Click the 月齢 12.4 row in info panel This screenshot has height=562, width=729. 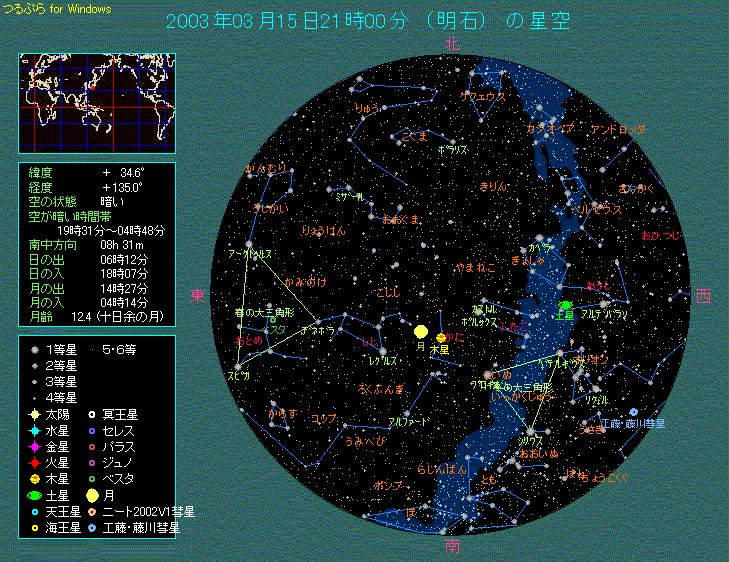point(96,316)
